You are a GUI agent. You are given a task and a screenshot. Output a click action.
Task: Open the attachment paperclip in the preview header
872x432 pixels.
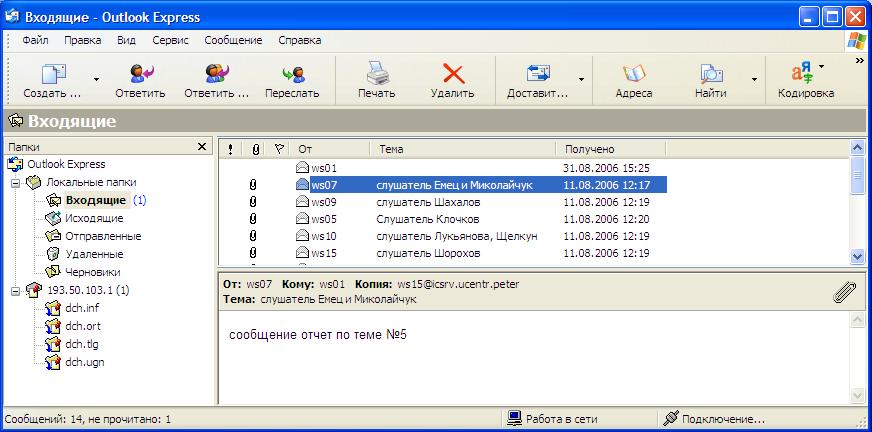click(844, 292)
